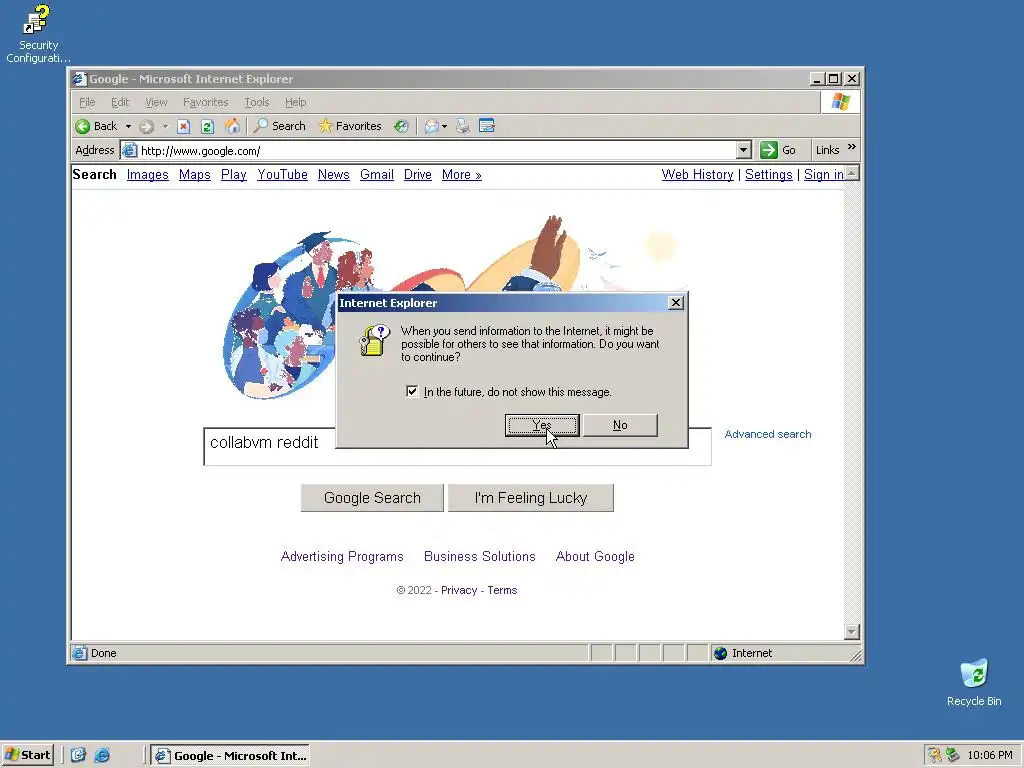This screenshot has width=1024, height=768.
Task: Open the Play link
Action: click(x=234, y=175)
